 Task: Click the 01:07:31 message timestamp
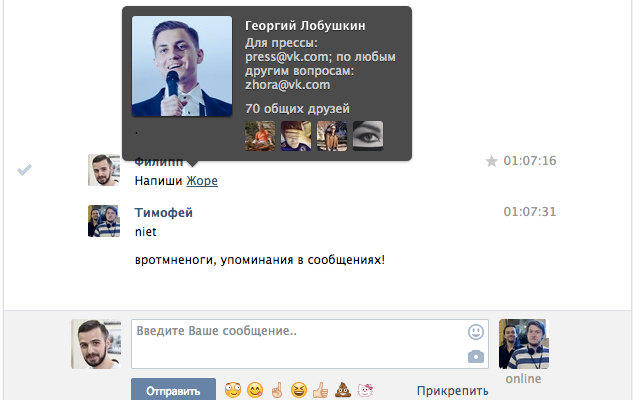[x=529, y=211]
